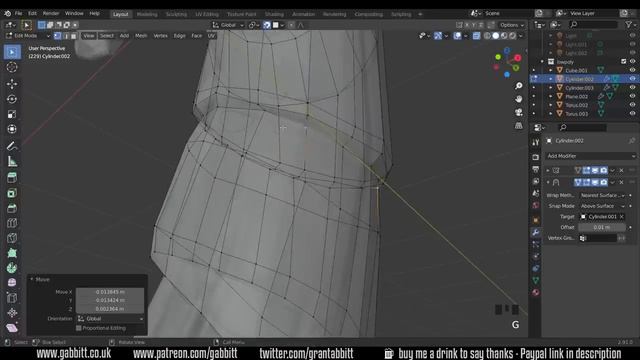640x360 pixels.
Task: Select the Measure tool
Action: pyautogui.click(x=12, y=162)
